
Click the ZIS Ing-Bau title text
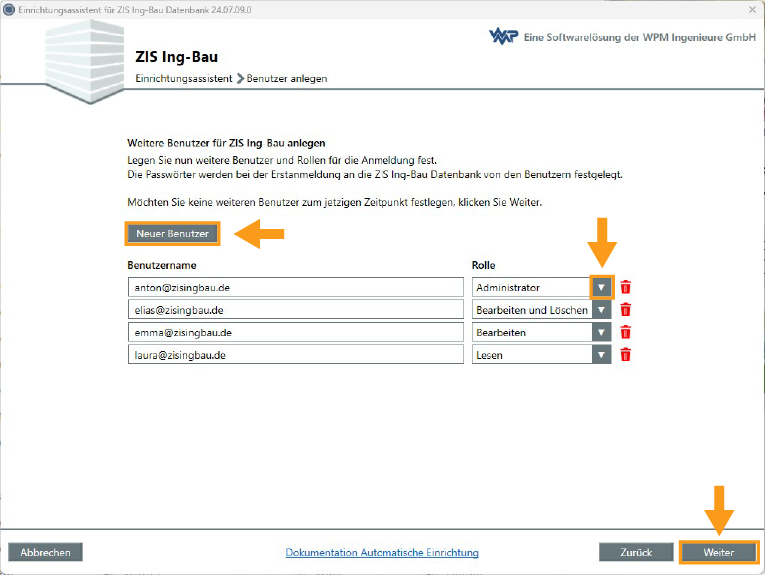177,57
